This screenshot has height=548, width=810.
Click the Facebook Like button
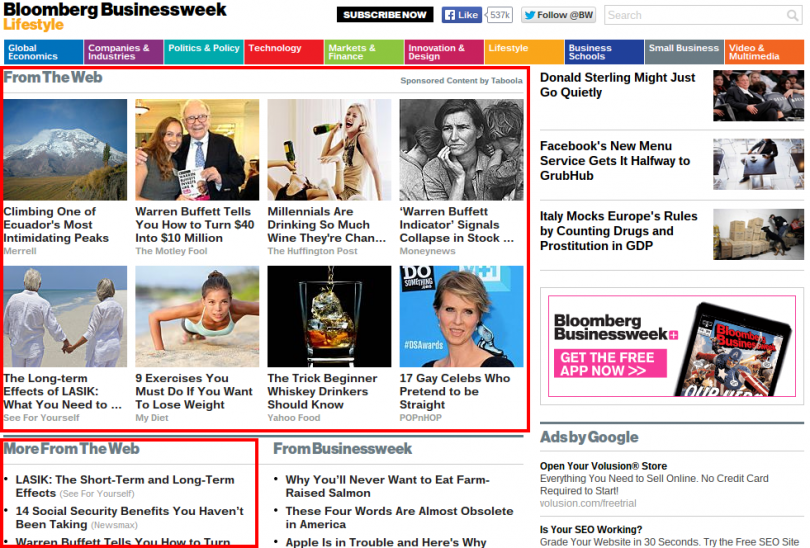pyautogui.click(x=462, y=15)
